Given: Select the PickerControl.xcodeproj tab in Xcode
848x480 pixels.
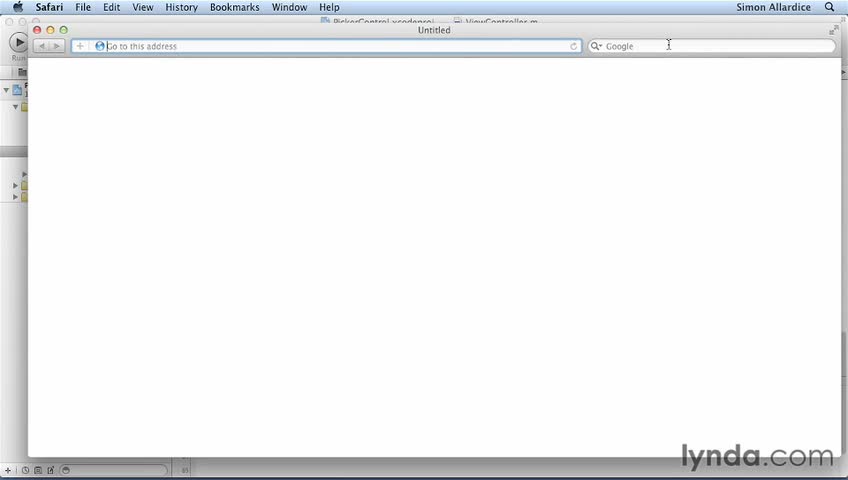Looking at the screenshot, I should [x=377, y=22].
